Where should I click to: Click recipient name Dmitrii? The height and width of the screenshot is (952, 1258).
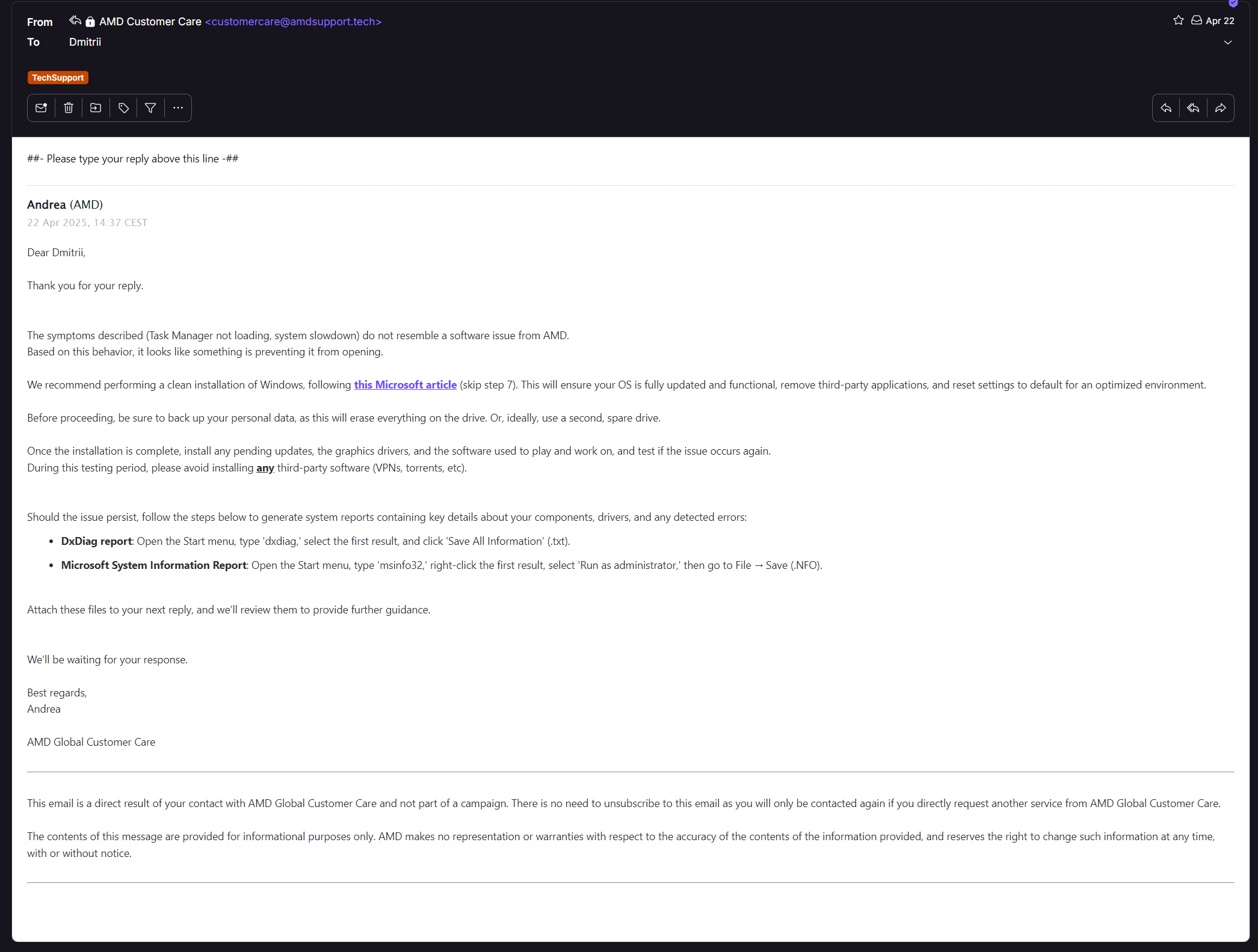coord(85,42)
